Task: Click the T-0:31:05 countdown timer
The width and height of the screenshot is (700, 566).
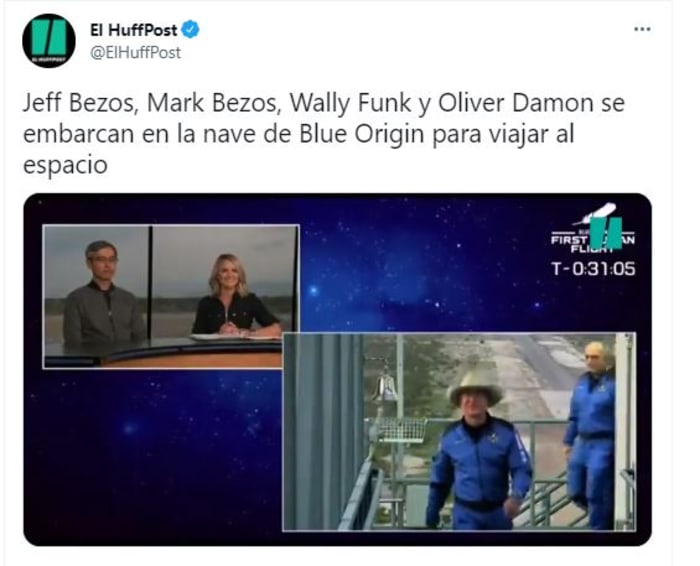Action: (x=593, y=269)
